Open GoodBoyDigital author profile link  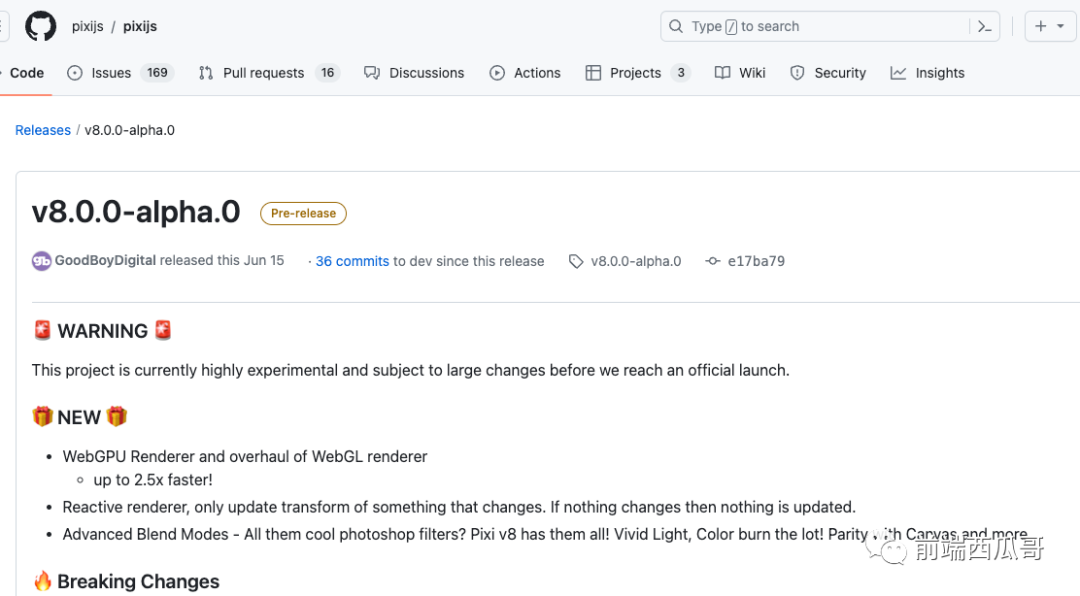[x=105, y=260]
